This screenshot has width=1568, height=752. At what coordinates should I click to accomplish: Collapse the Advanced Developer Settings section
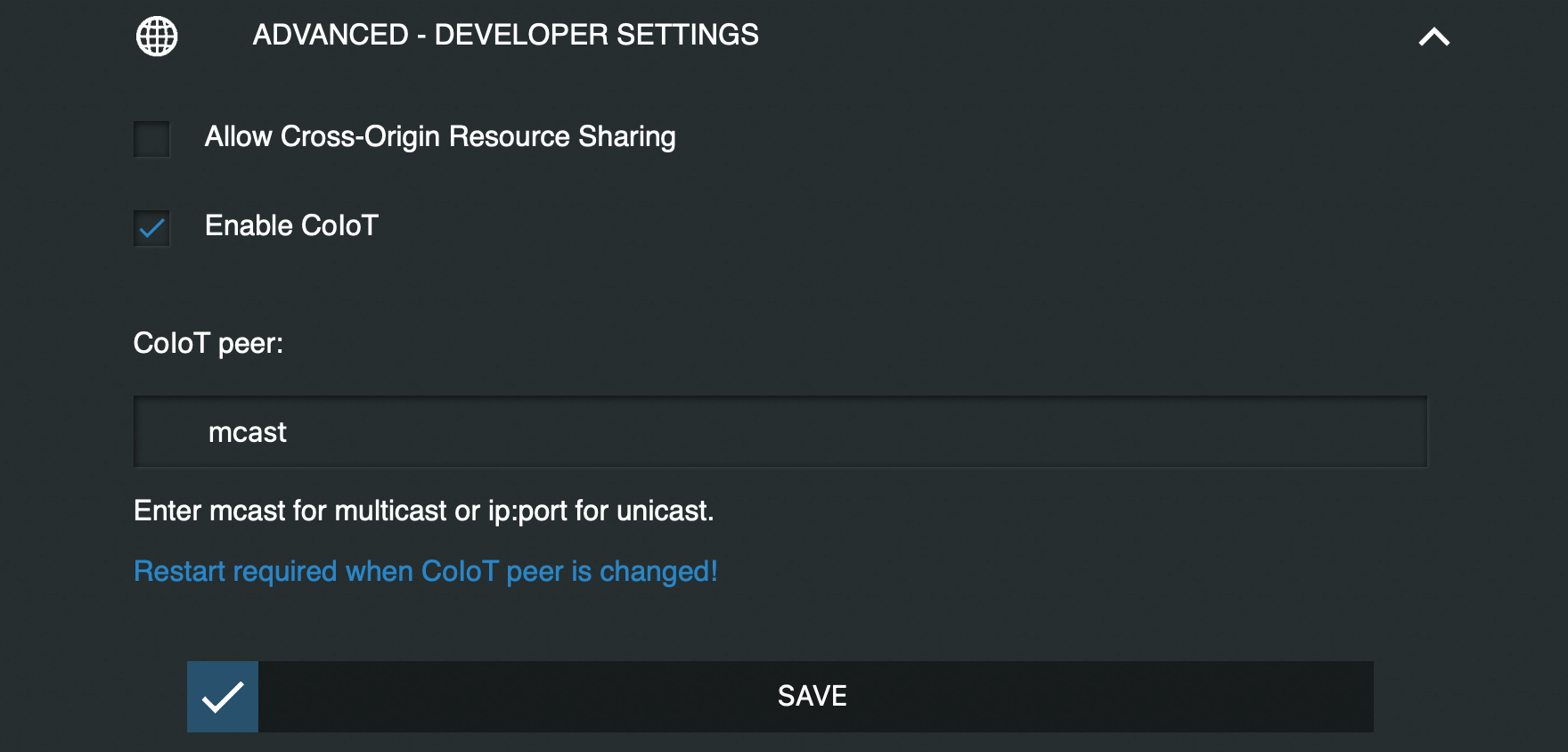tap(1434, 37)
